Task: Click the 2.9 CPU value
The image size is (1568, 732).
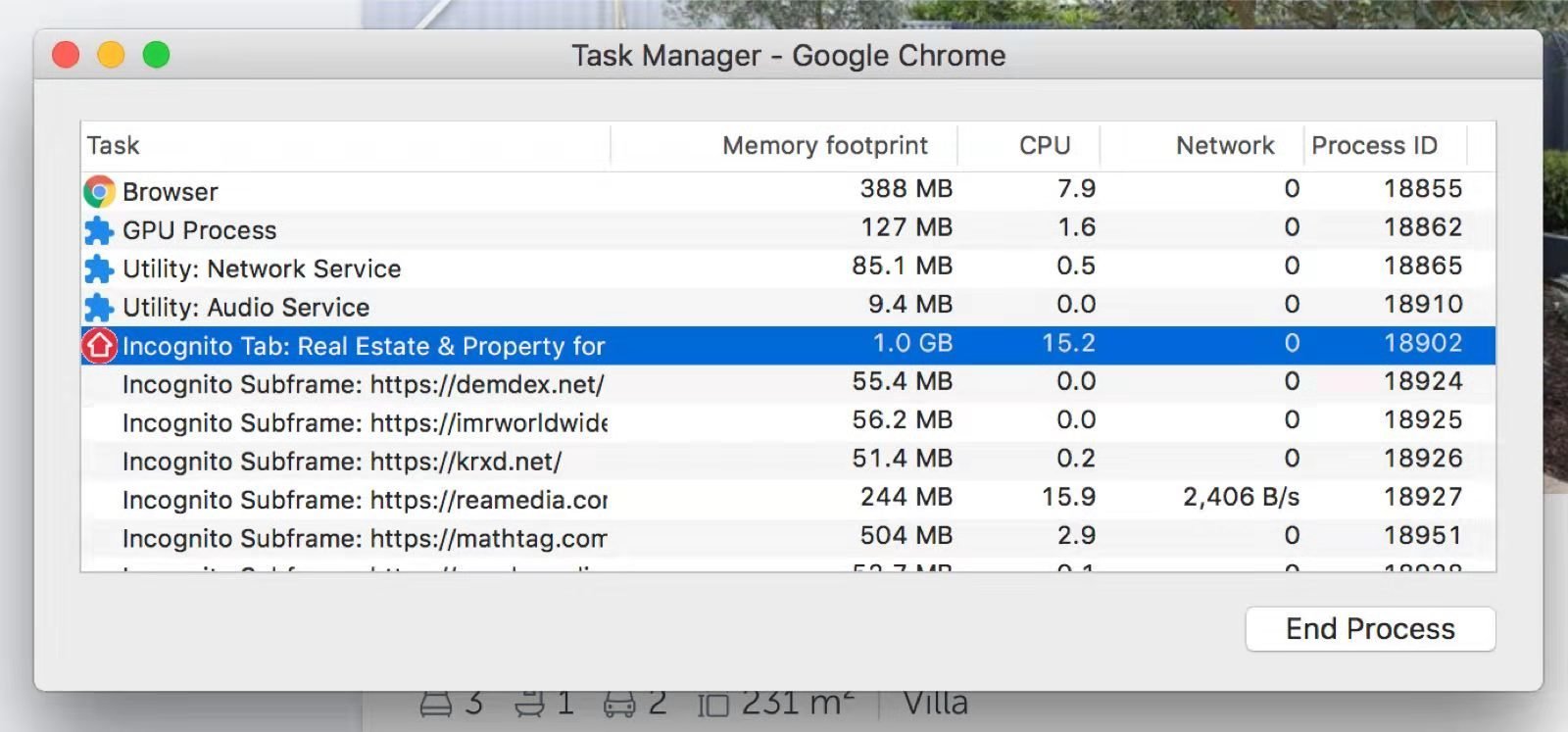Action: click(x=1076, y=535)
